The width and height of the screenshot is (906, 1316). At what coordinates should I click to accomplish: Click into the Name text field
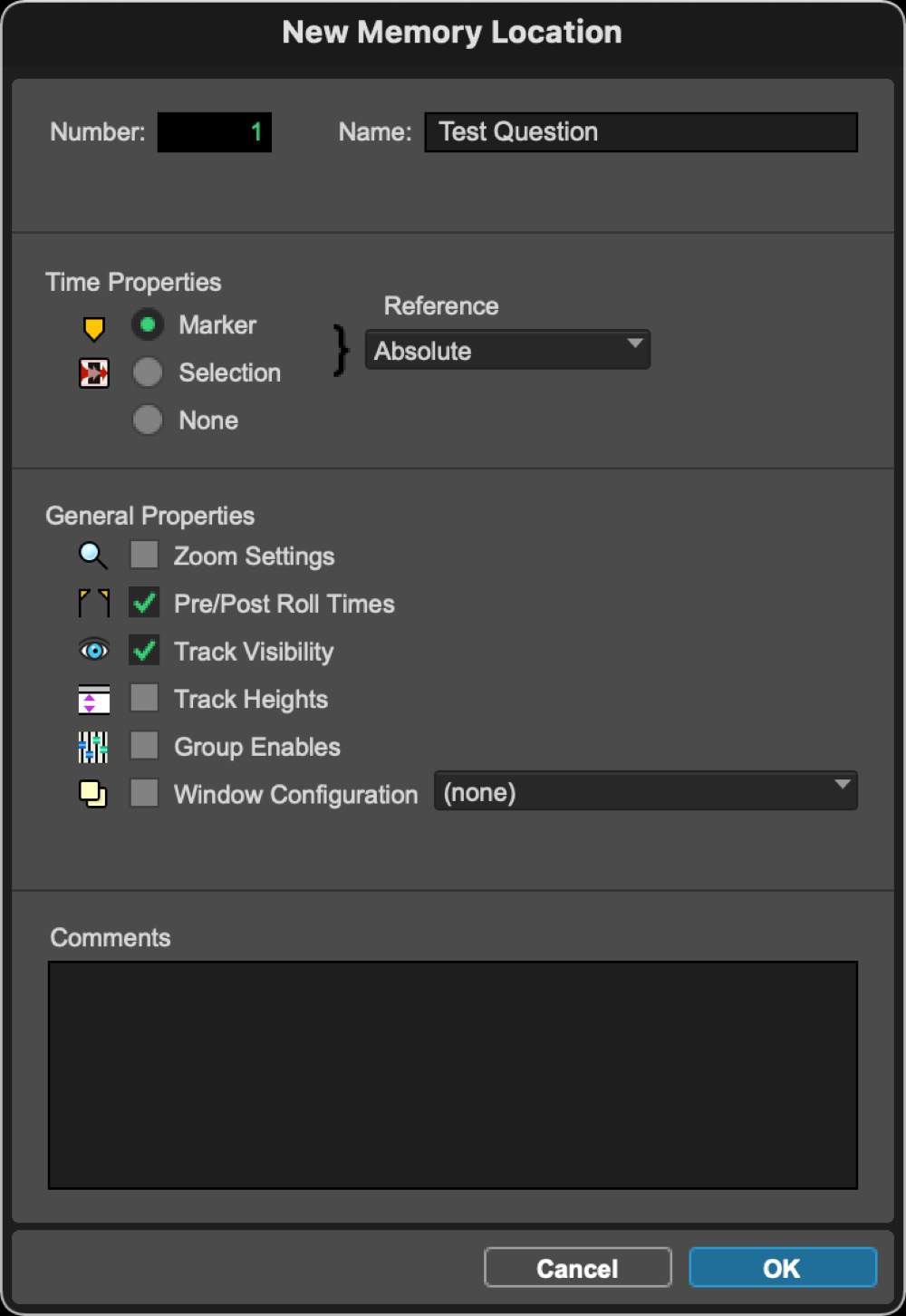coord(641,132)
